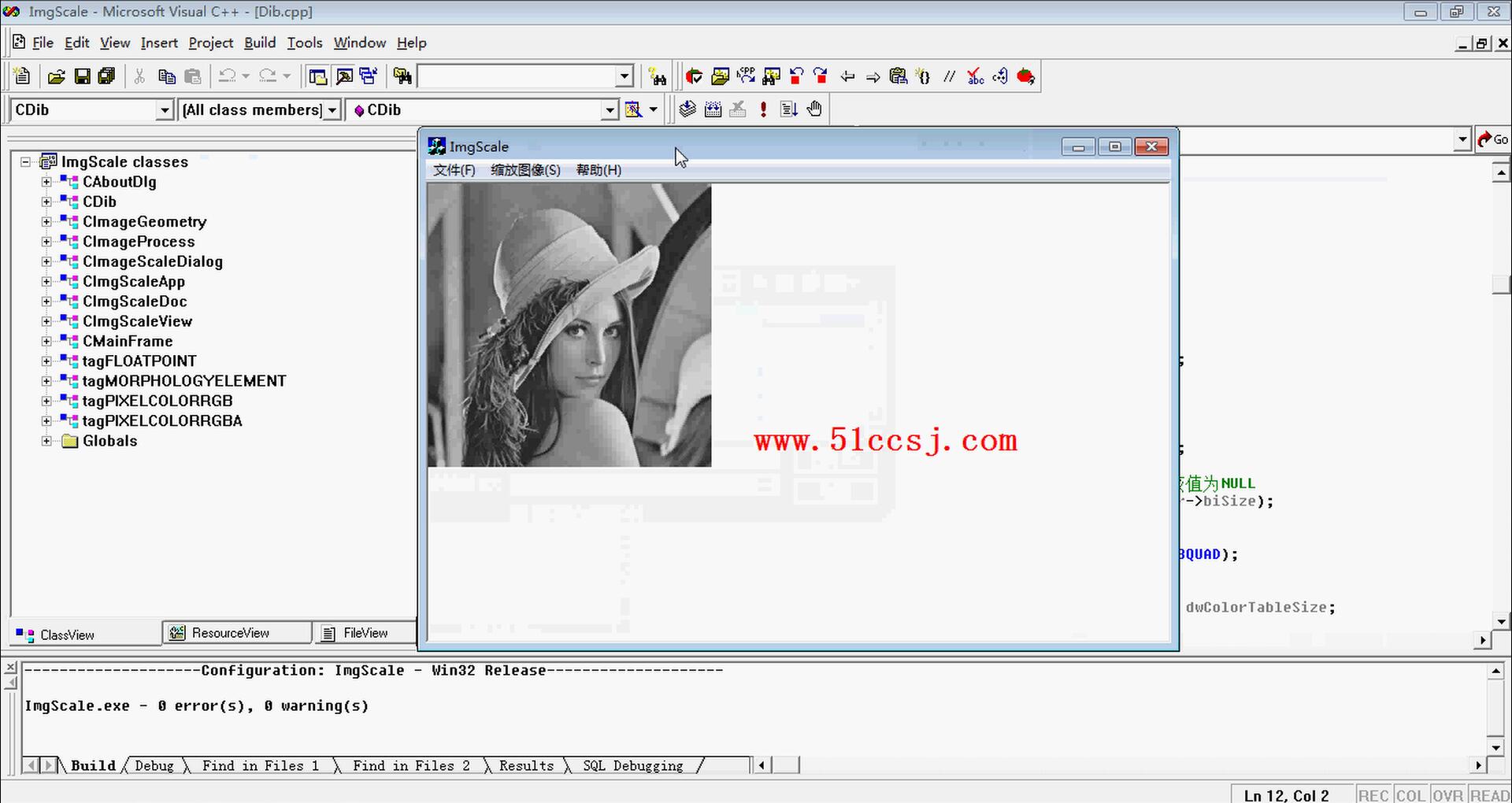1512x803 pixels.
Task: Click the Open file icon
Action: (x=56, y=76)
